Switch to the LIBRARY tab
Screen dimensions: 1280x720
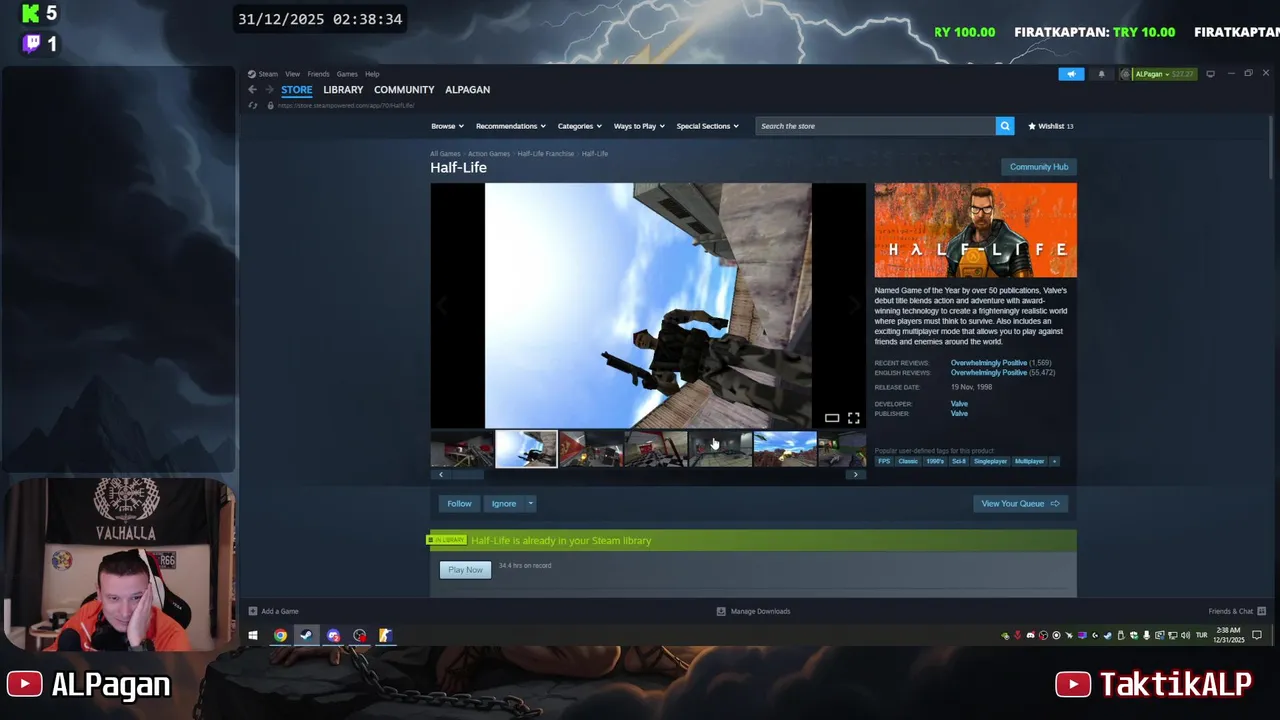(343, 90)
